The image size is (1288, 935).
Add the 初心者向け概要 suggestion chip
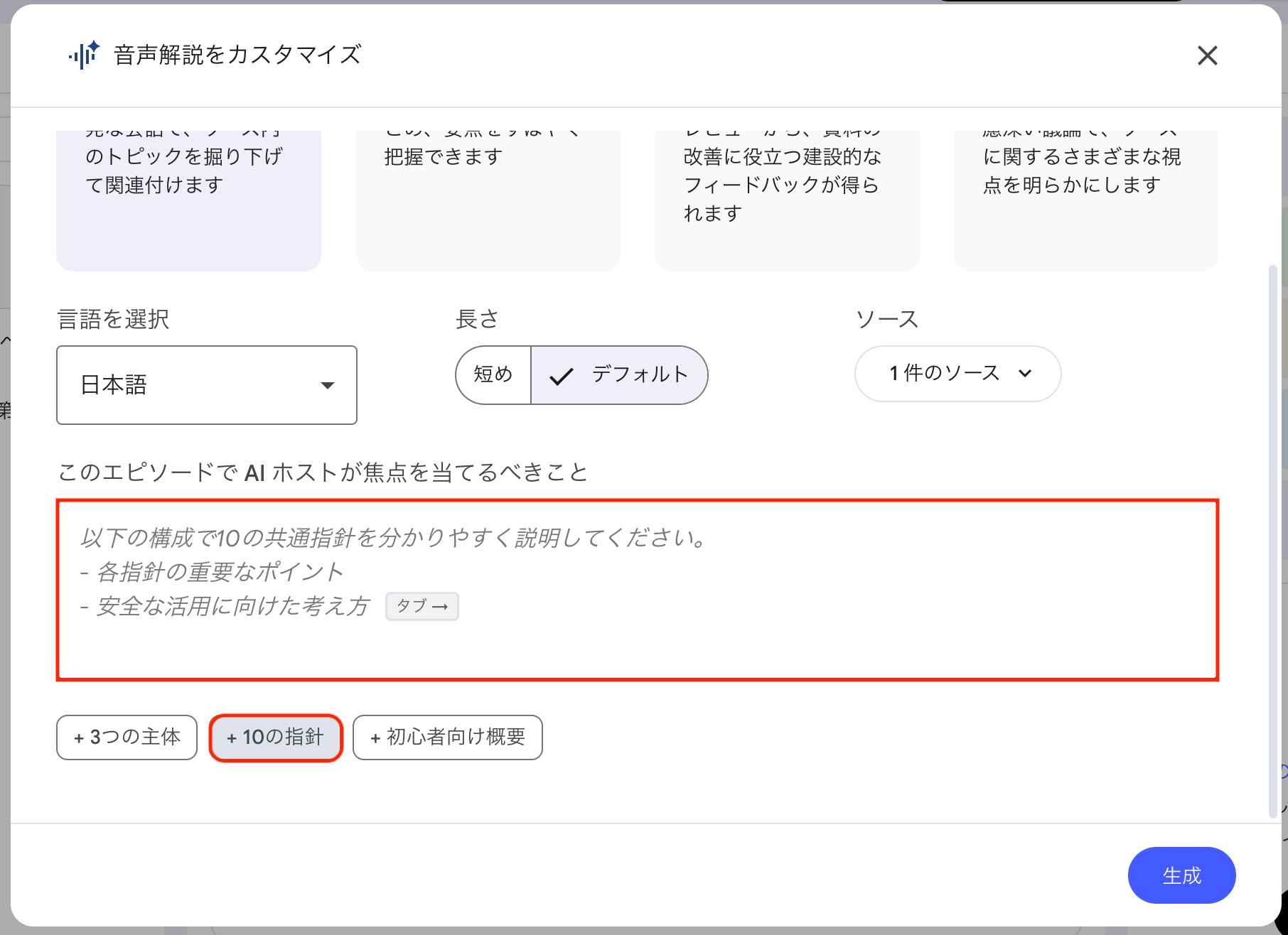tap(448, 737)
